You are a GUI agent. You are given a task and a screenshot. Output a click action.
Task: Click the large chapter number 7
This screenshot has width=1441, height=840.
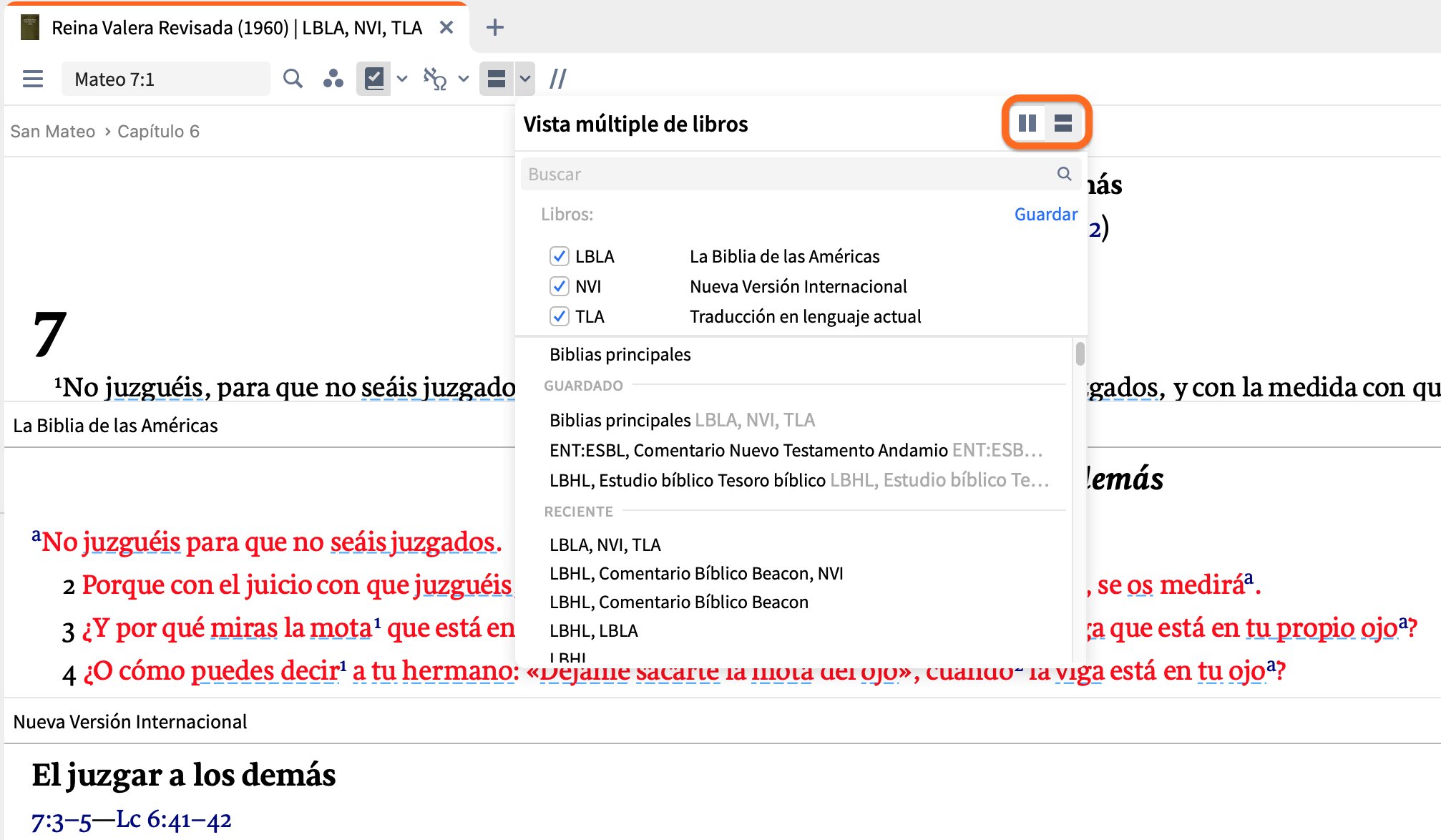click(49, 334)
